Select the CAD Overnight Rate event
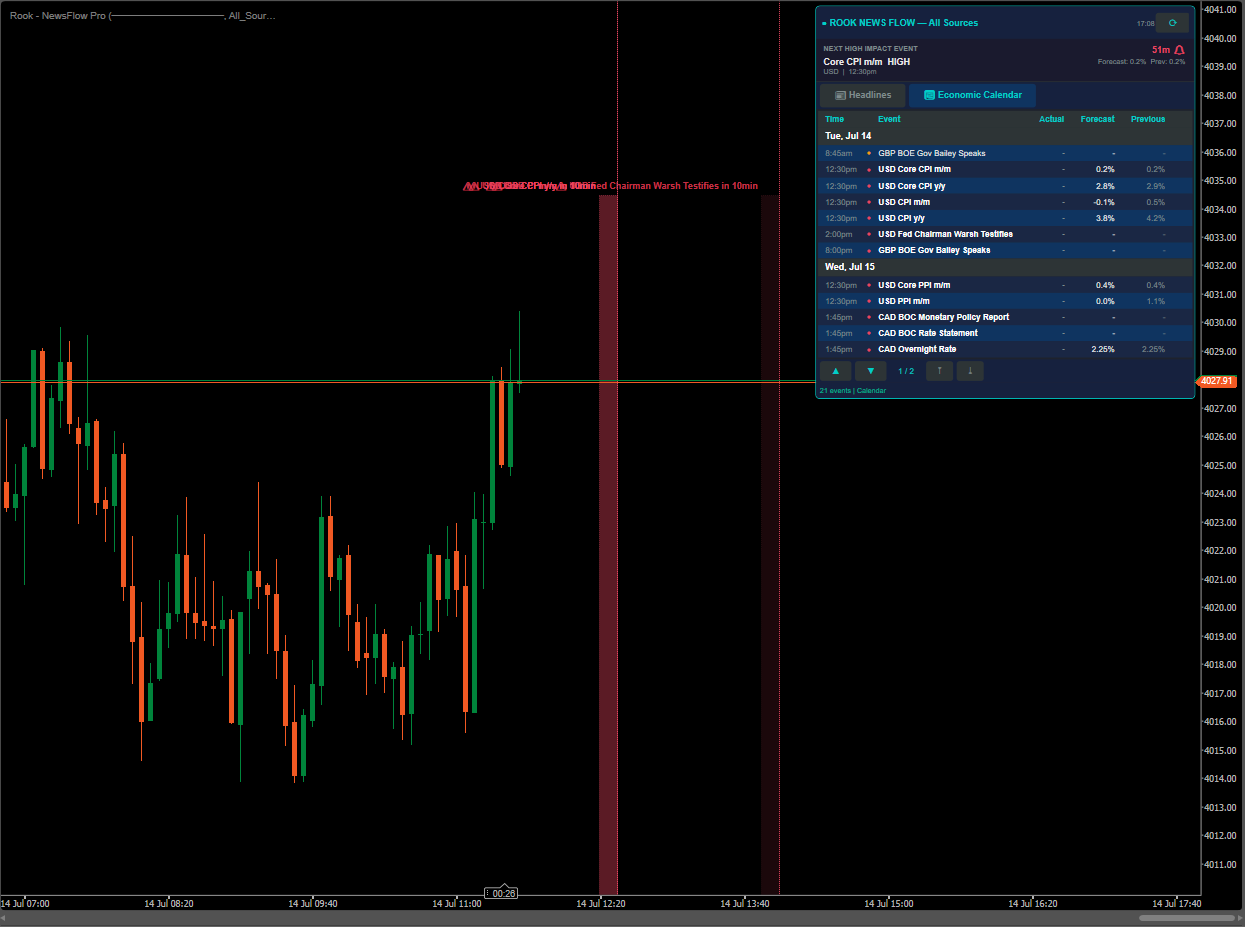The width and height of the screenshot is (1245, 927). (x=1005, y=349)
